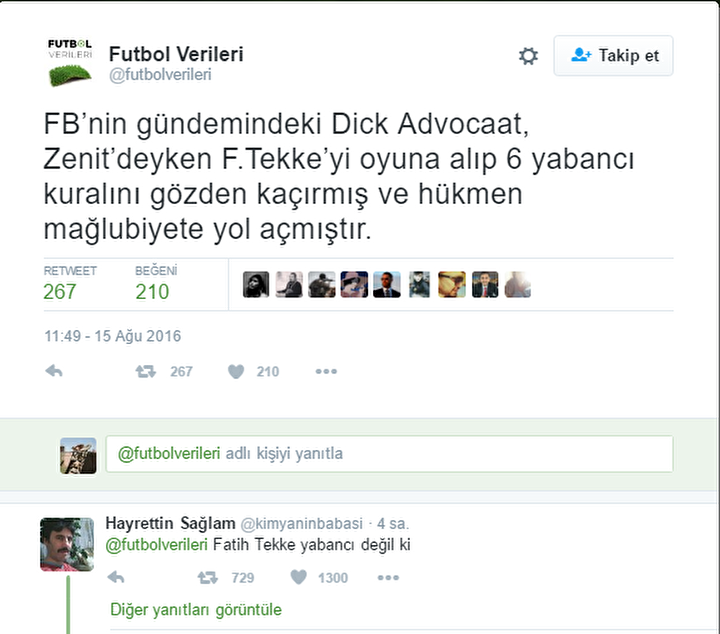Open more options ellipsis under main tweet
Image resolution: width=720 pixels, height=634 pixels.
point(326,371)
